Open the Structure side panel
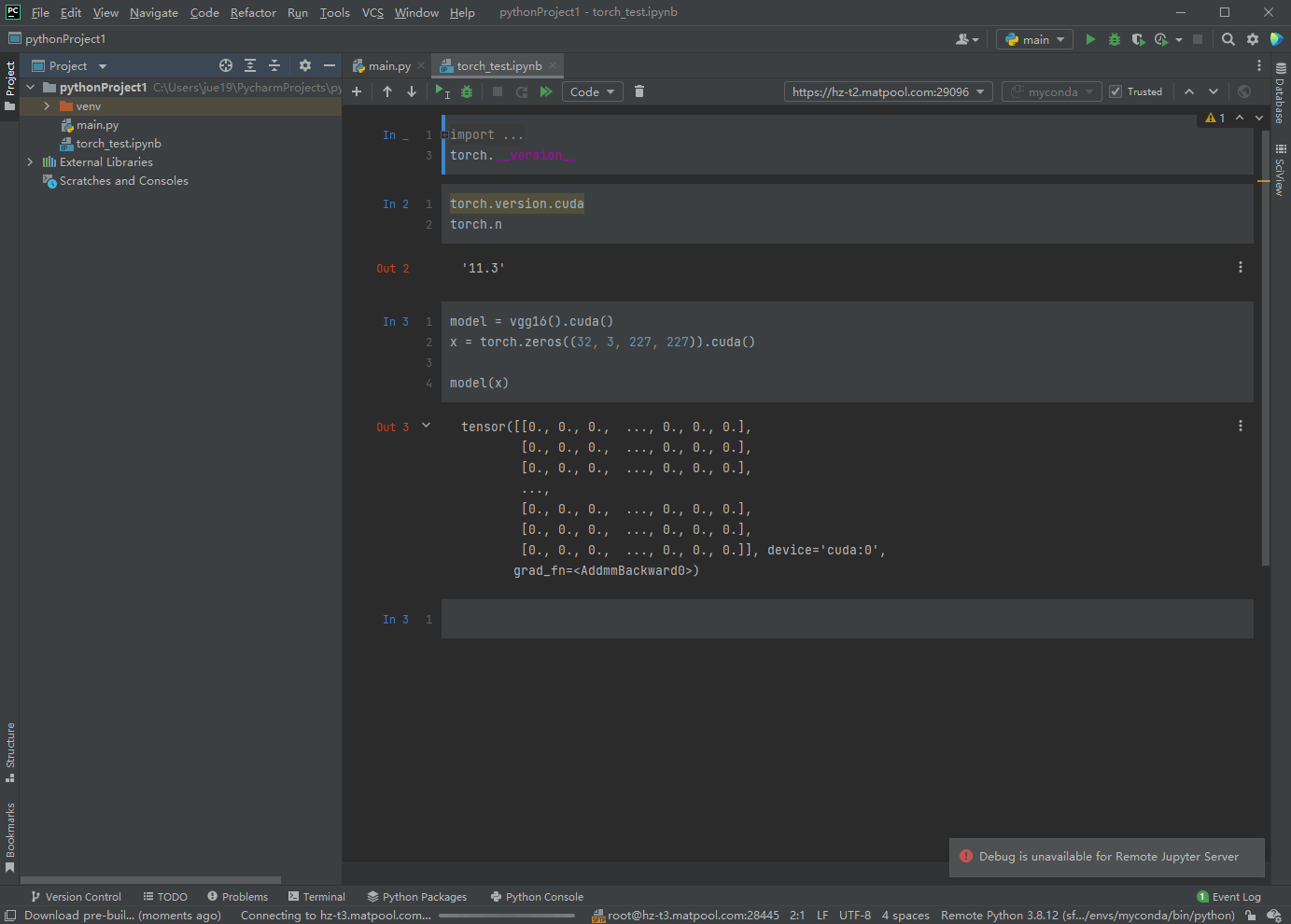 [10, 752]
